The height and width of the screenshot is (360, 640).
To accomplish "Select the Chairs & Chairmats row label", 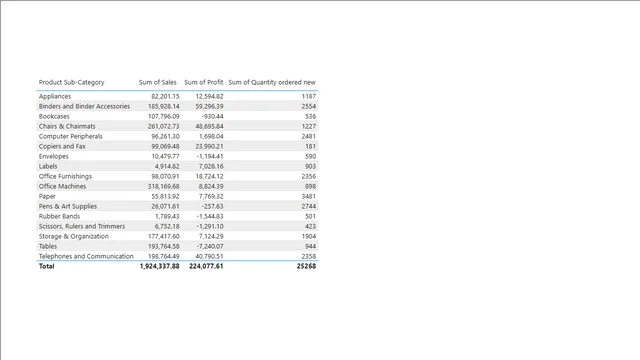I will point(67,126).
